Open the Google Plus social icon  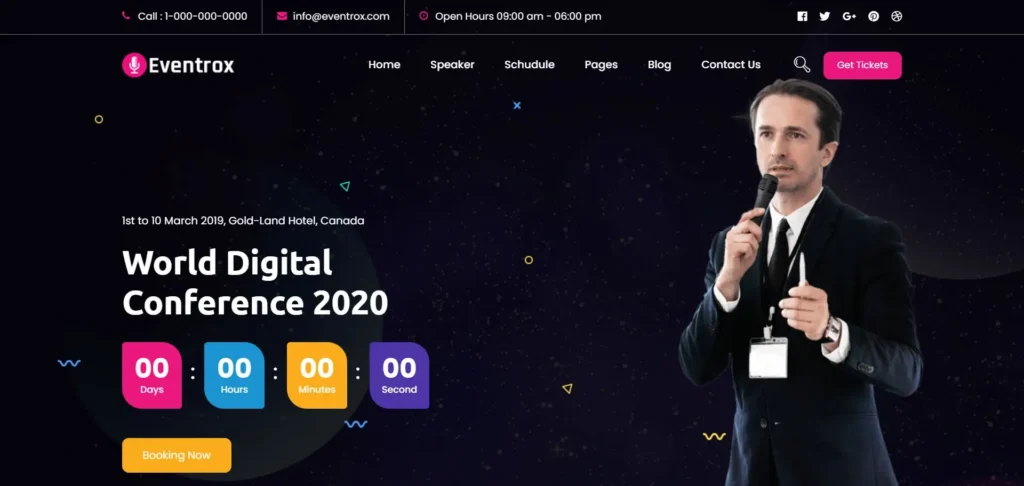click(x=849, y=16)
